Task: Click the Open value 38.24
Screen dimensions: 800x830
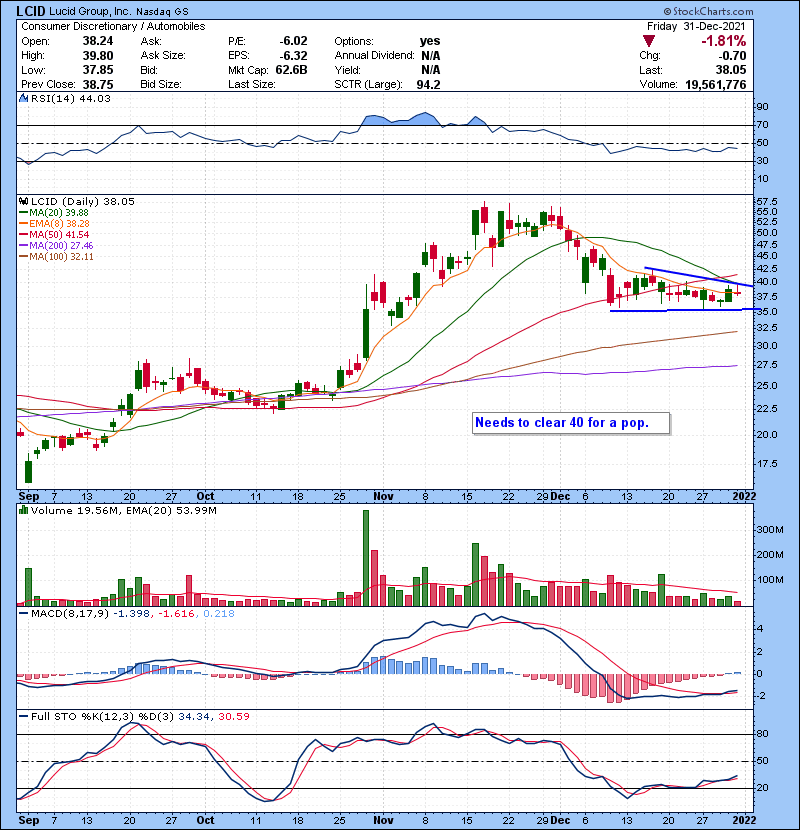Action: click(x=98, y=41)
